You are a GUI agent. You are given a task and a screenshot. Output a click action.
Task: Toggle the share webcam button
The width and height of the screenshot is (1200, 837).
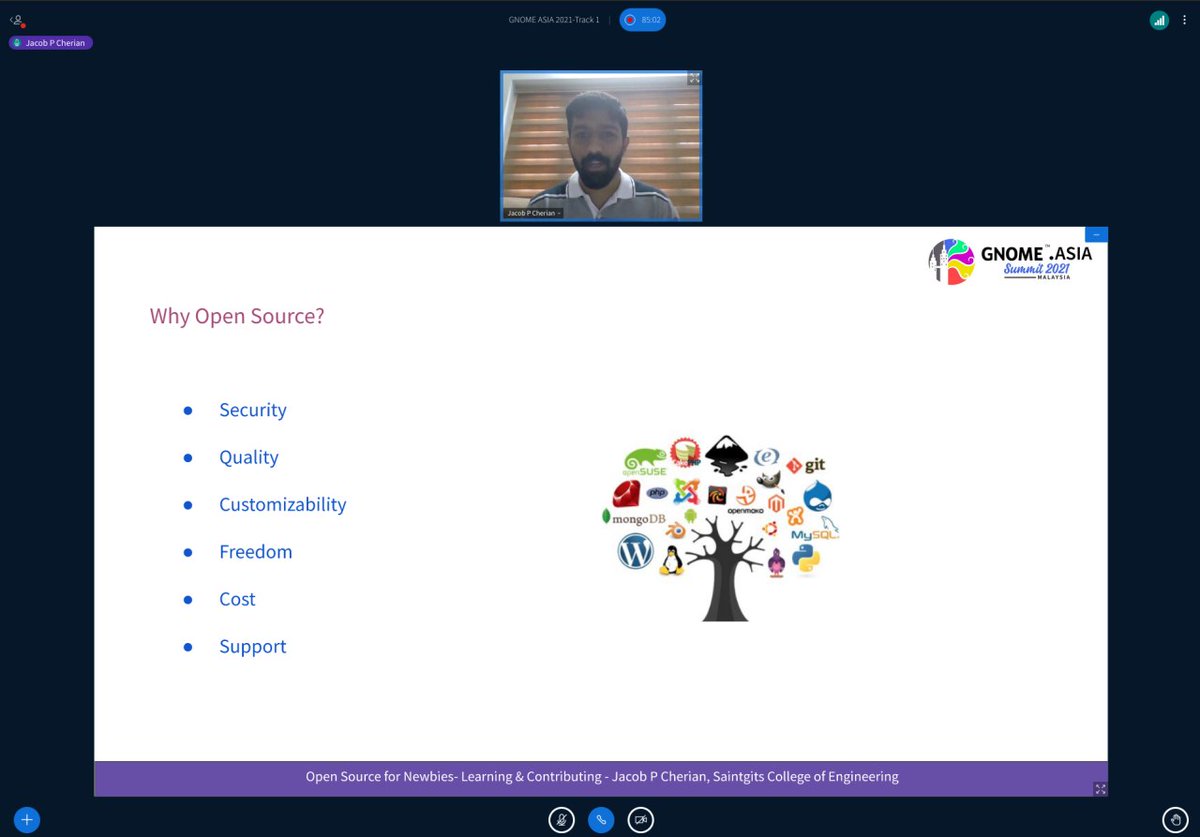[x=641, y=819]
